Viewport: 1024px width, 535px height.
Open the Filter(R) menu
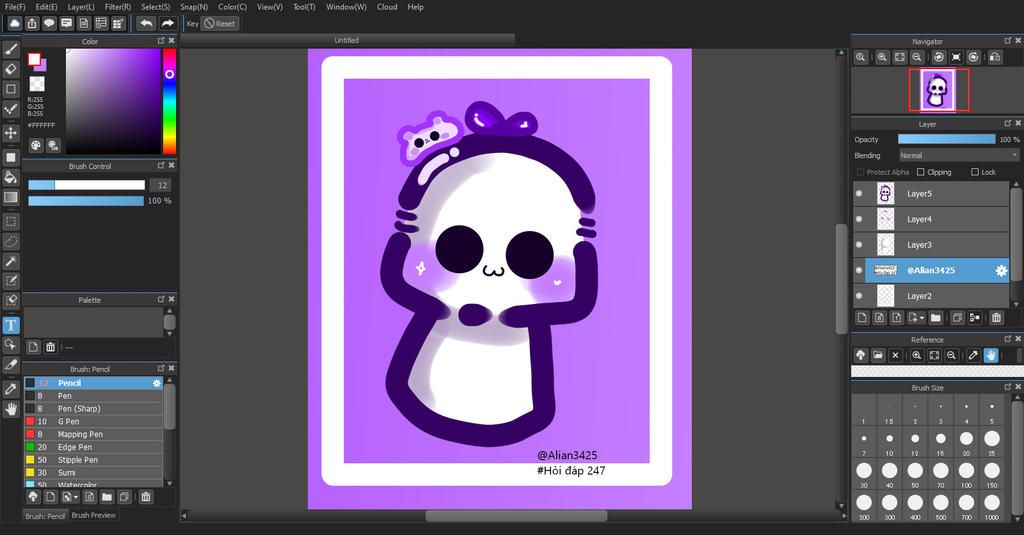(x=118, y=7)
